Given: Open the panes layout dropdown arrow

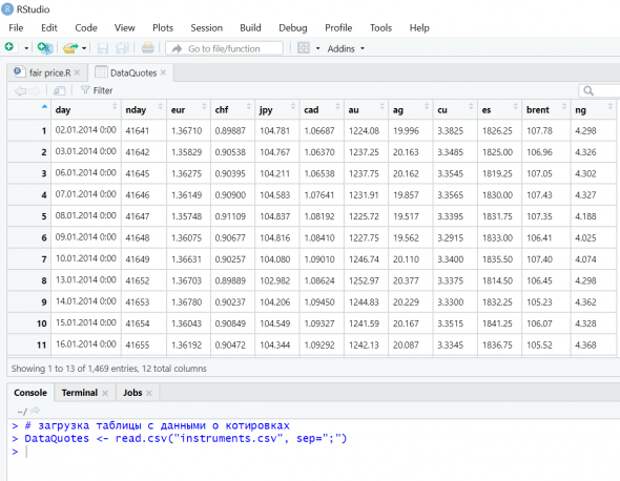Looking at the screenshot, I should (318, 49).
